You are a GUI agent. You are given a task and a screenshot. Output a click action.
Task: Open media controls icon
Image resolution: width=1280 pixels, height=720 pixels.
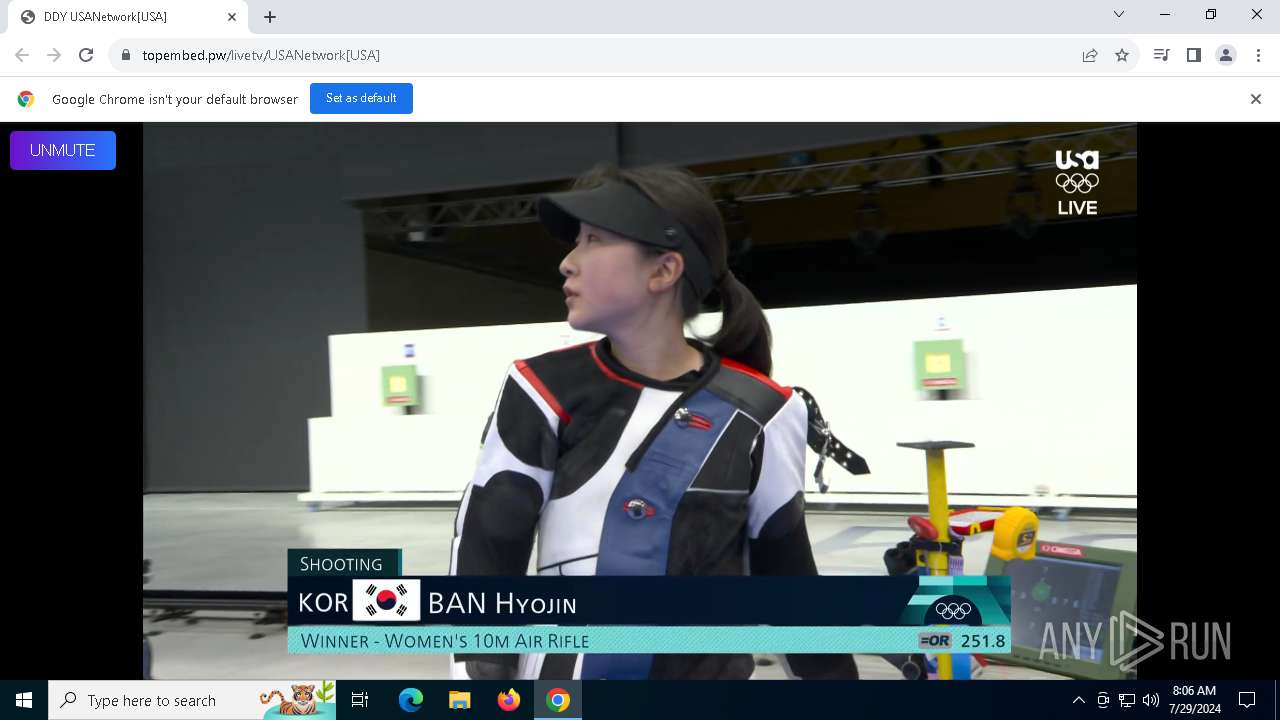pos(1161,55)
